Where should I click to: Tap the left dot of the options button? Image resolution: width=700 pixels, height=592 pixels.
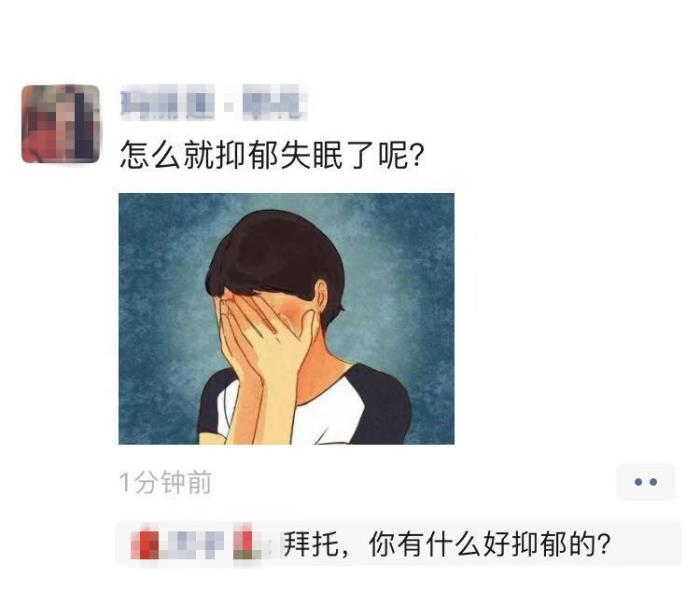click(x=638, y=482)
